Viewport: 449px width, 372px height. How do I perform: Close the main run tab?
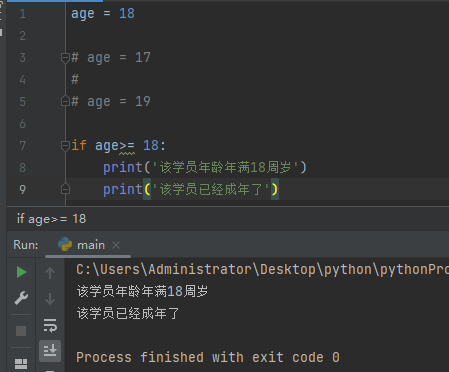(x=116, y=245)
